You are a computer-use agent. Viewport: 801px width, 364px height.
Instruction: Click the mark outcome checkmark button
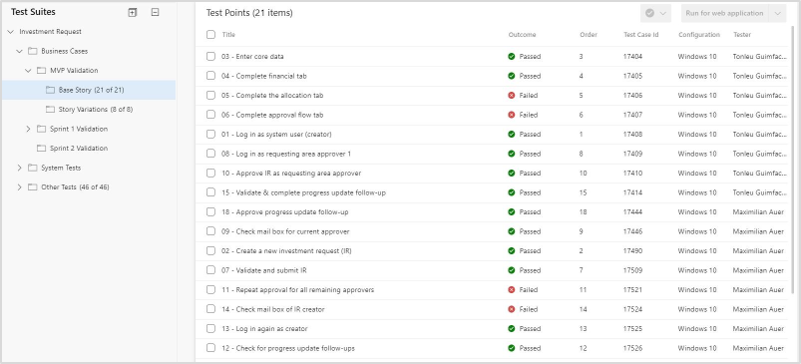tap(650, 13)
